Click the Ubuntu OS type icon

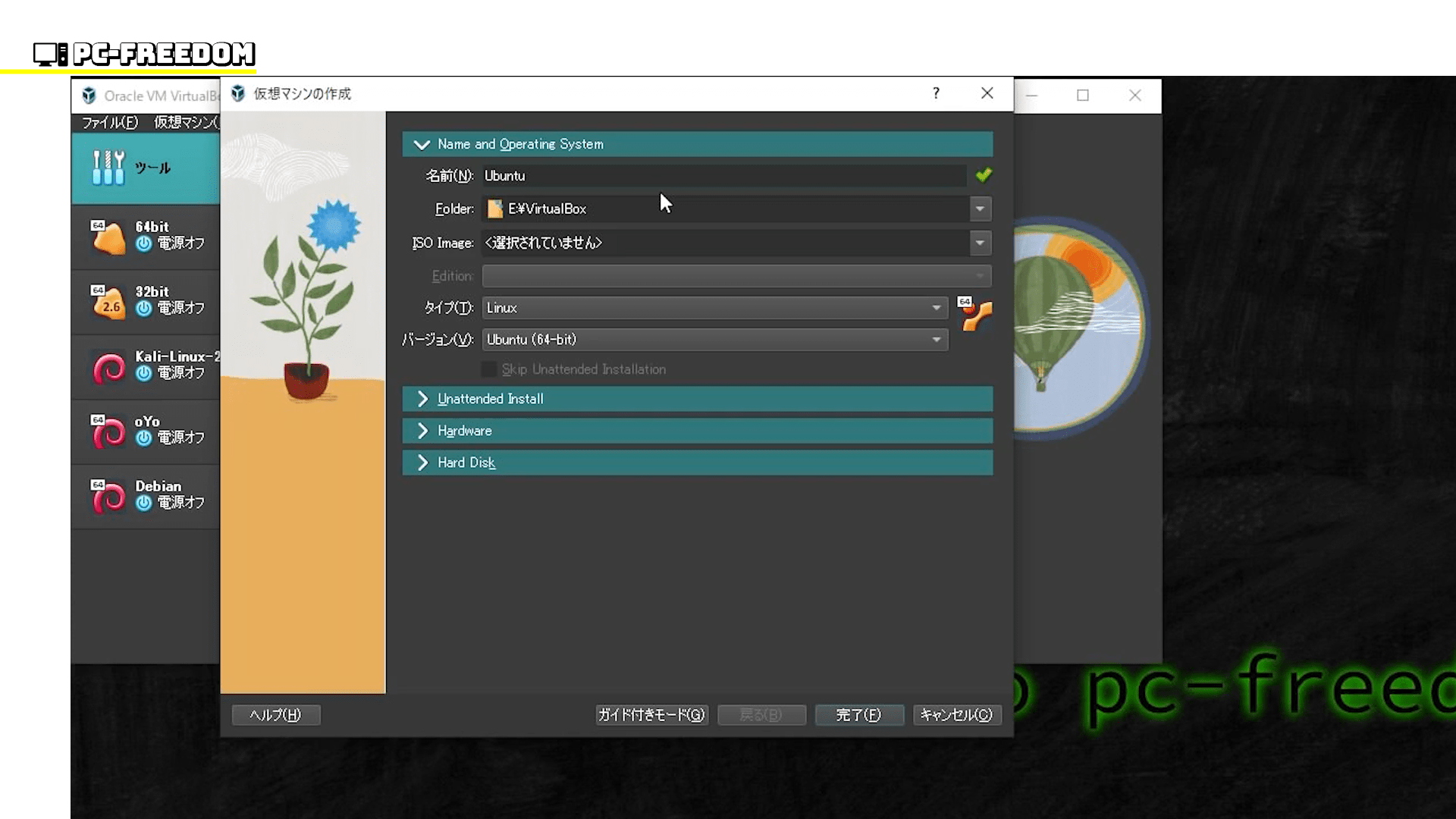point(976,314)
